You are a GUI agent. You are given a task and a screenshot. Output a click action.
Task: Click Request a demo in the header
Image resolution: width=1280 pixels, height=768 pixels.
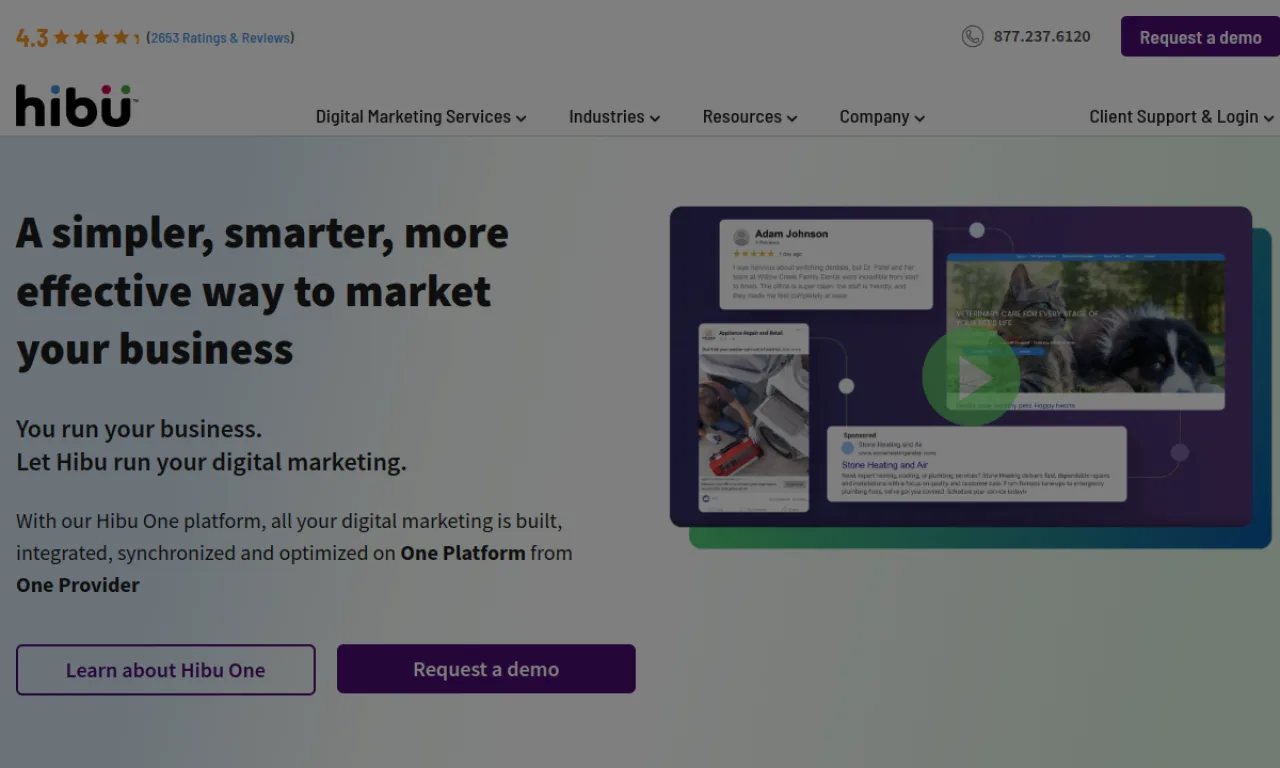tap(1200, 37)
